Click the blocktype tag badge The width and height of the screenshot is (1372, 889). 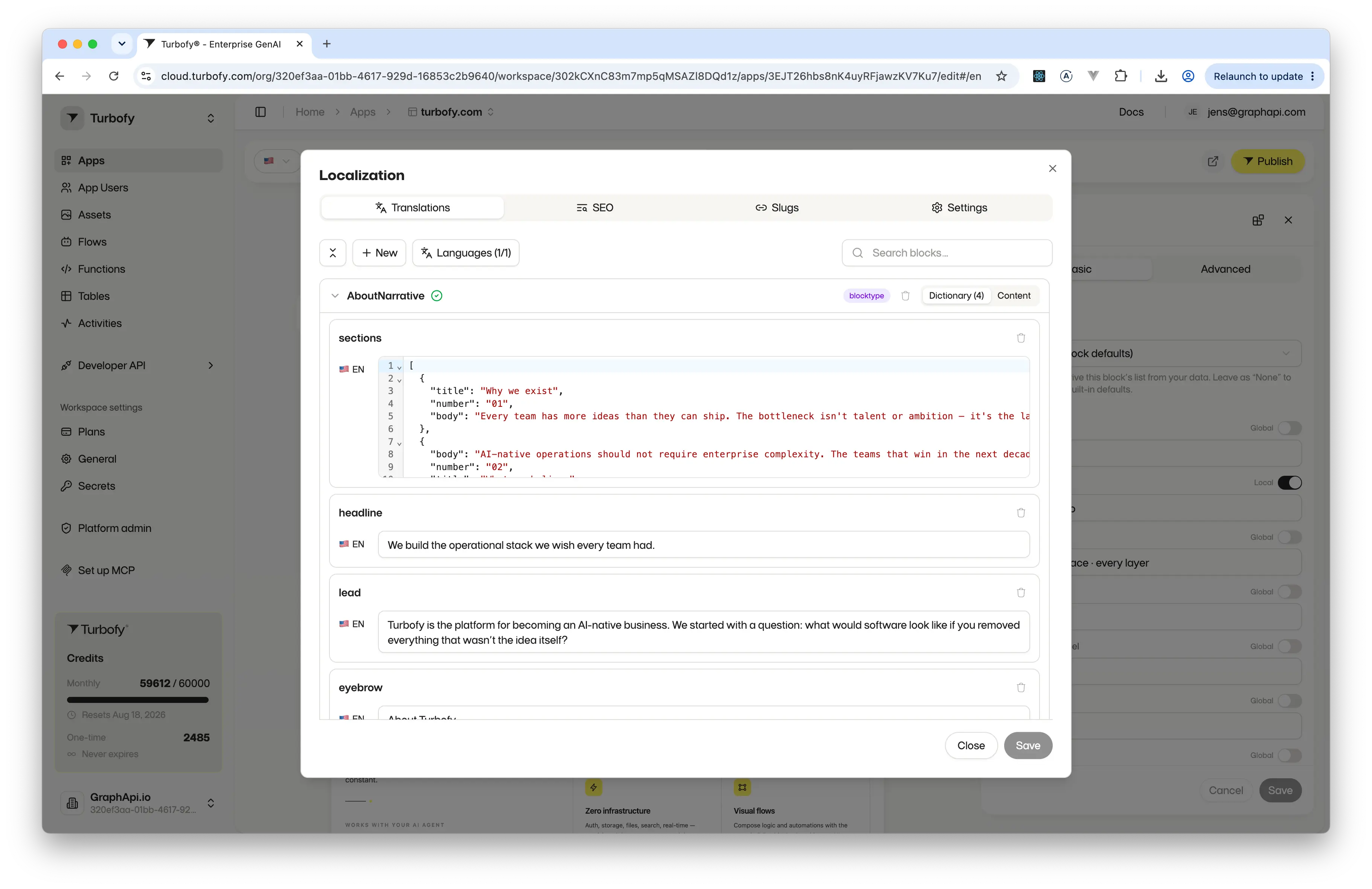[866, 295]
